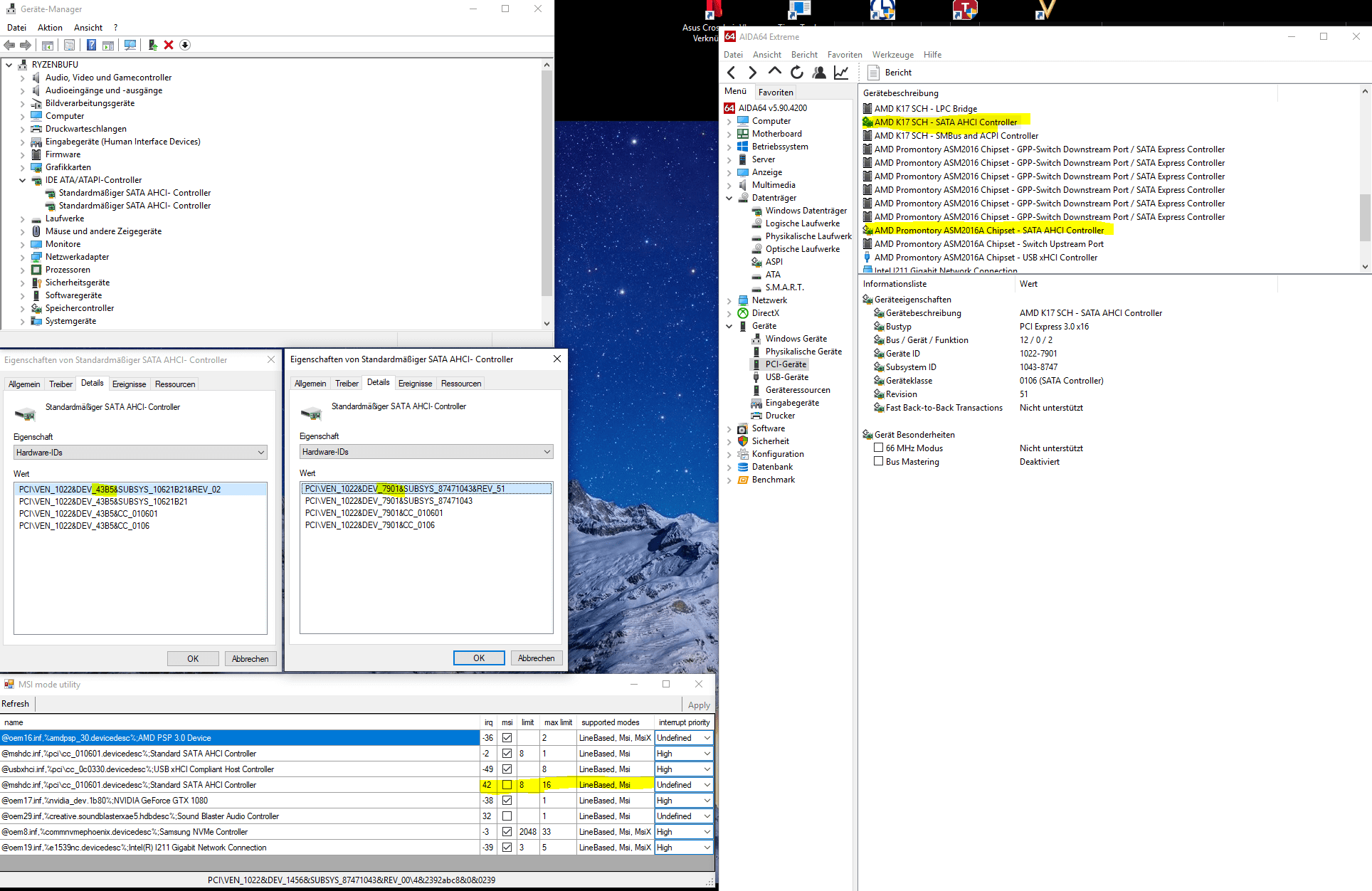Select PCI-Geräte item in AIDA64 tree
Viewport: 1372px width, 891px height.
tap(786, 364)
